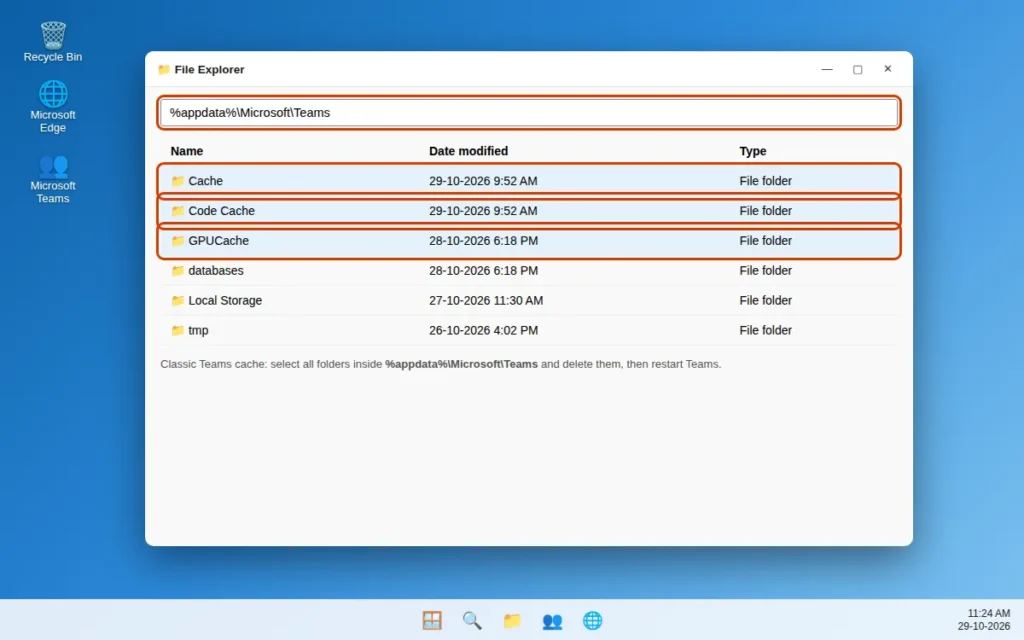The image size is (1024, 640).
Task: Click the folder icon in the File Explorer title
Action: tap(164, 69)
